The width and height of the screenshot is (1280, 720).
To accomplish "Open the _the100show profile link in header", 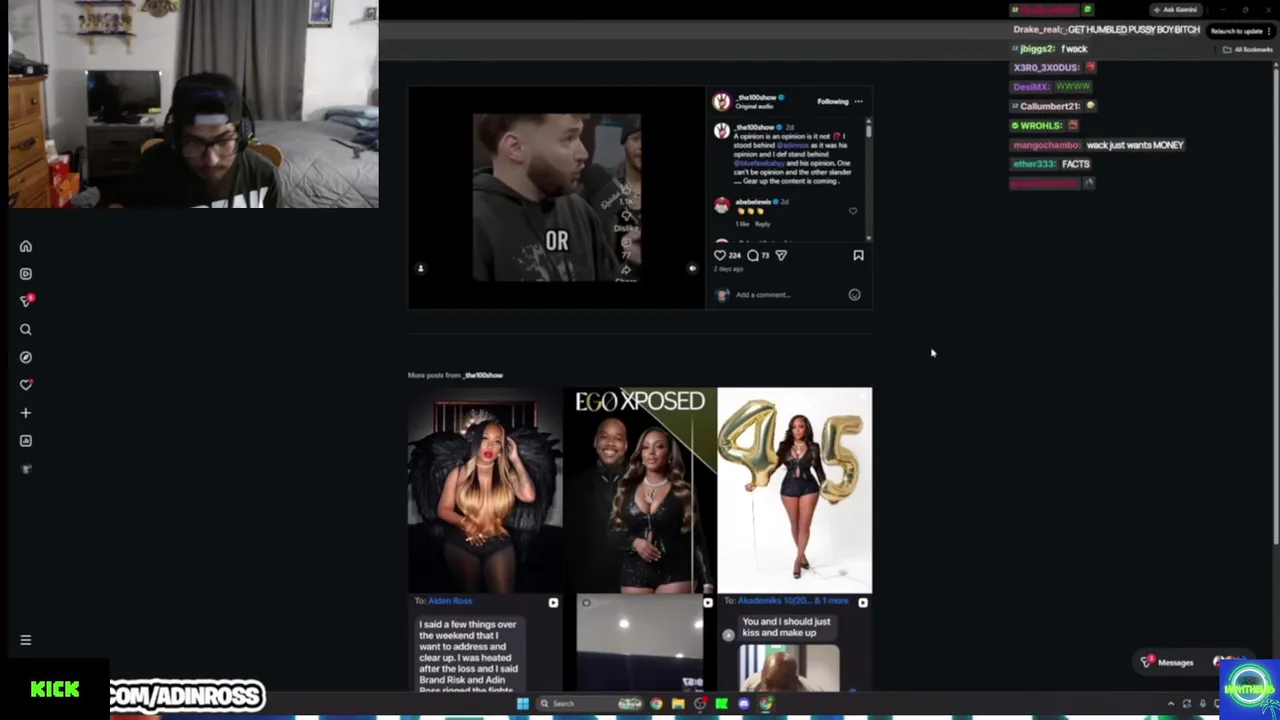I will point(757,97).
